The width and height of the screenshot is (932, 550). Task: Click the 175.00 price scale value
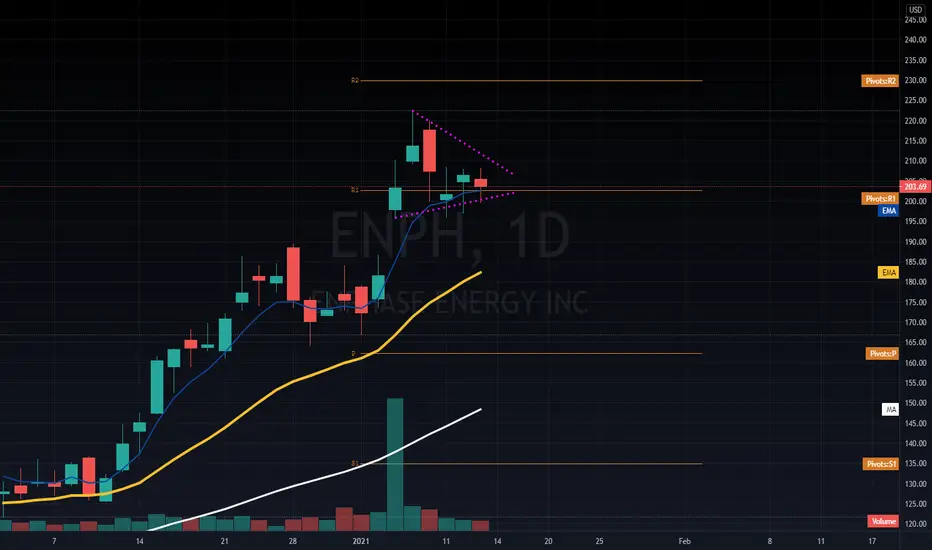pyautogui.click(x=915, y=302)
